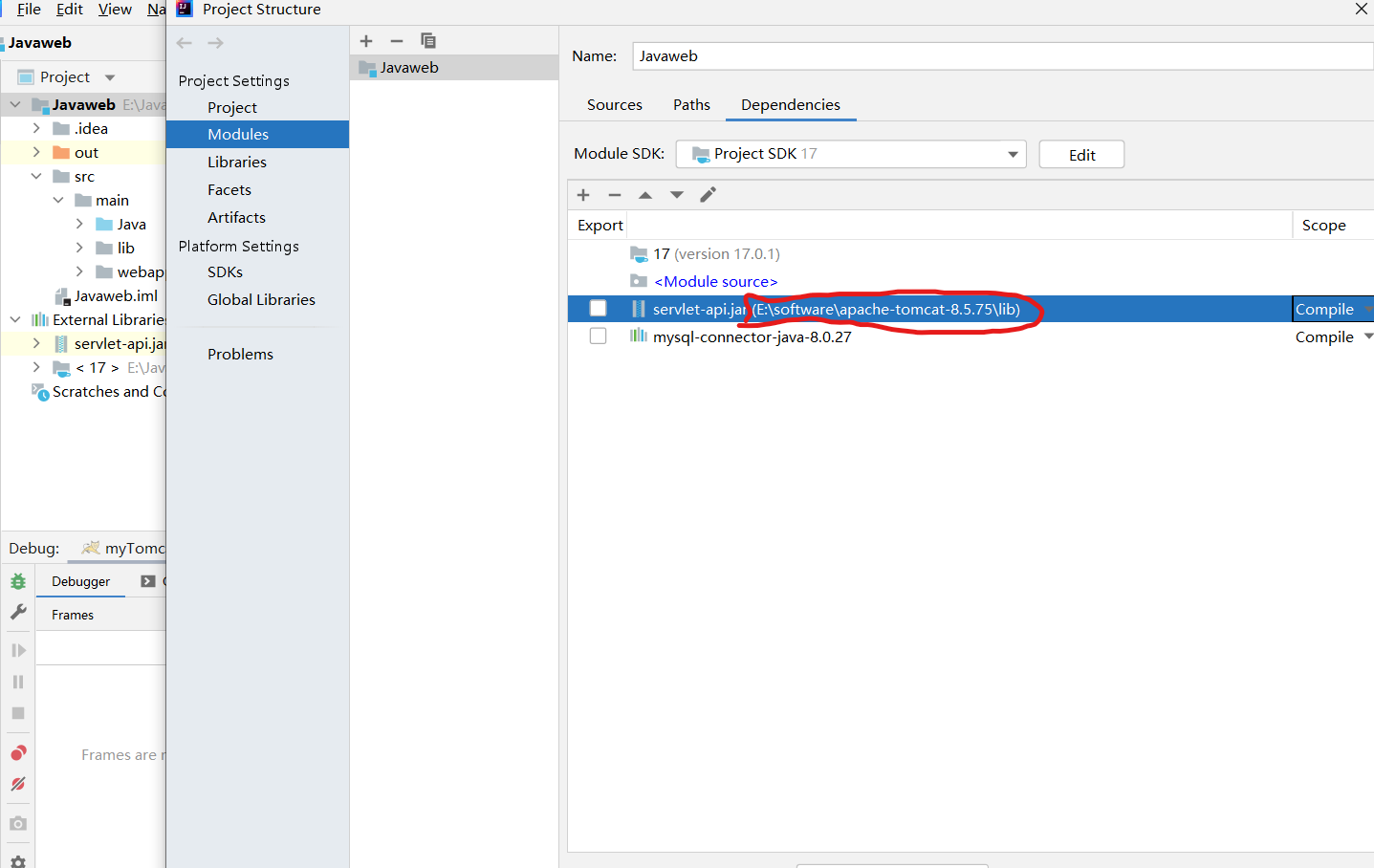This screenshot has height=868, width=1374.
Task: Open the File menu
Action: [29, 10]
